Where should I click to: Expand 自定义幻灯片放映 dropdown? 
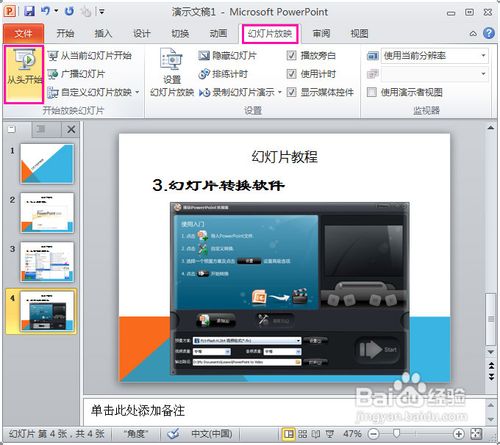pyautogui.click(x=137, y=92)
